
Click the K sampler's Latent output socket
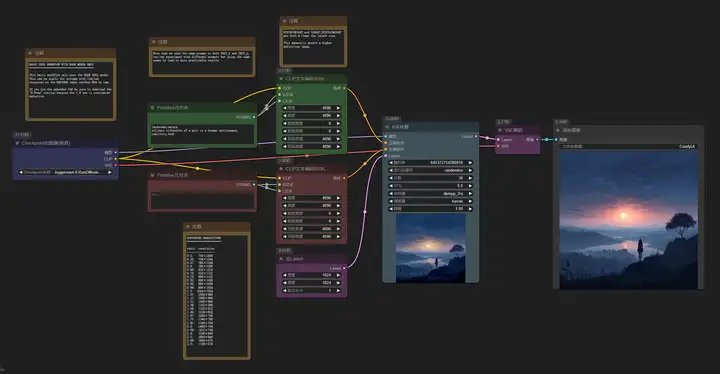pos(476,136)
